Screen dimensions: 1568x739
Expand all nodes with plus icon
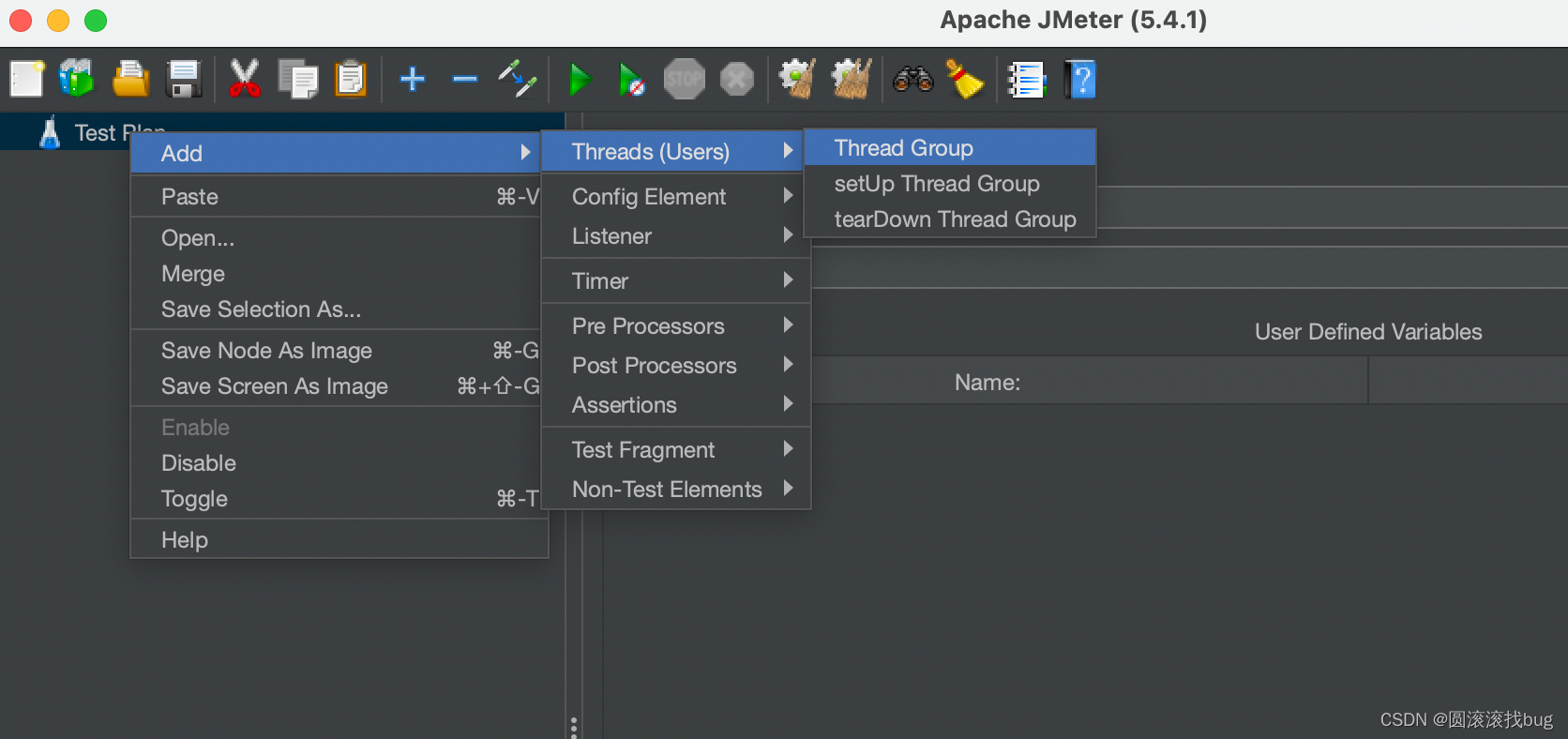[x=413, y=79]
